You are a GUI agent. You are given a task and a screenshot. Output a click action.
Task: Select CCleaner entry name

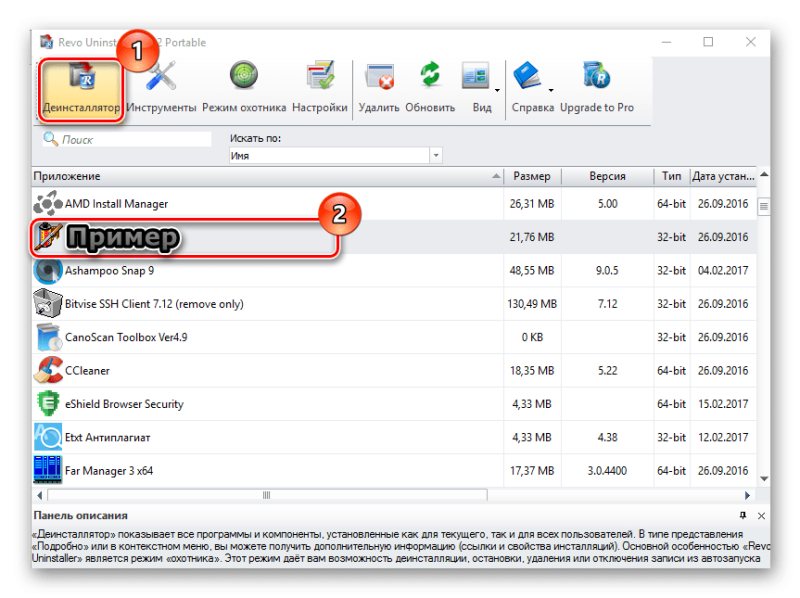coord(87,370)
